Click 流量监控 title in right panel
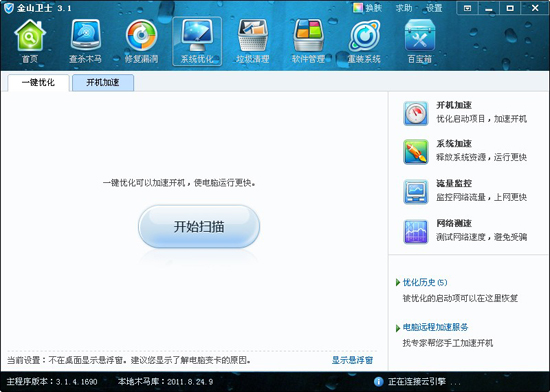Viewport: 550px width, 392px height. [454, 183]
